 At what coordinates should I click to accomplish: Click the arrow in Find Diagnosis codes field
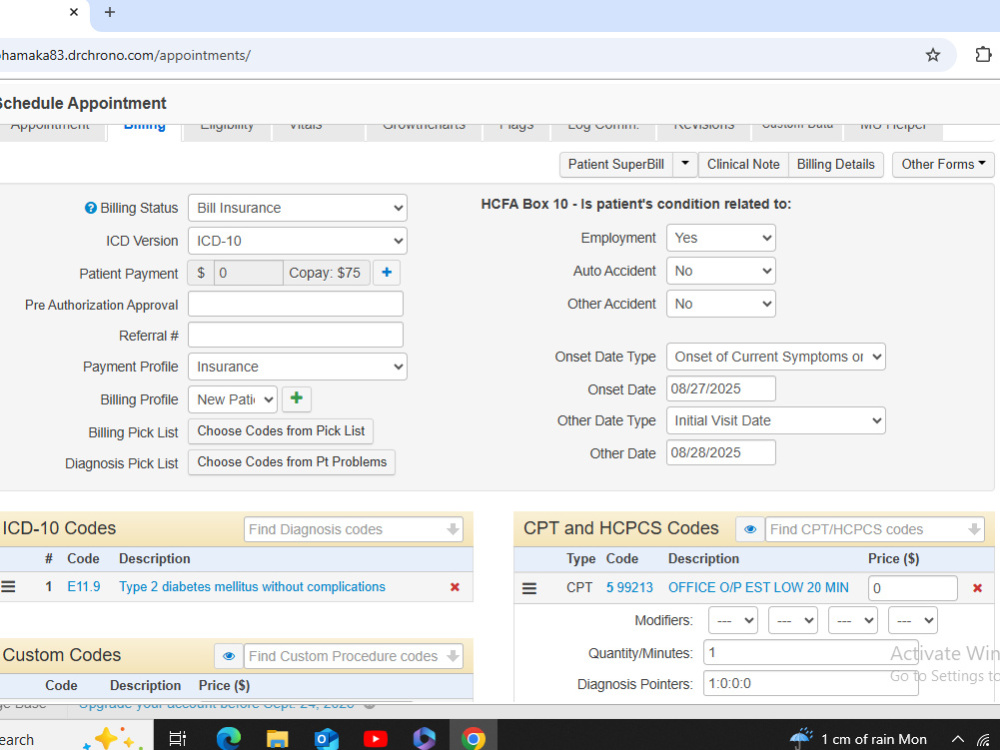pos(453,529)
